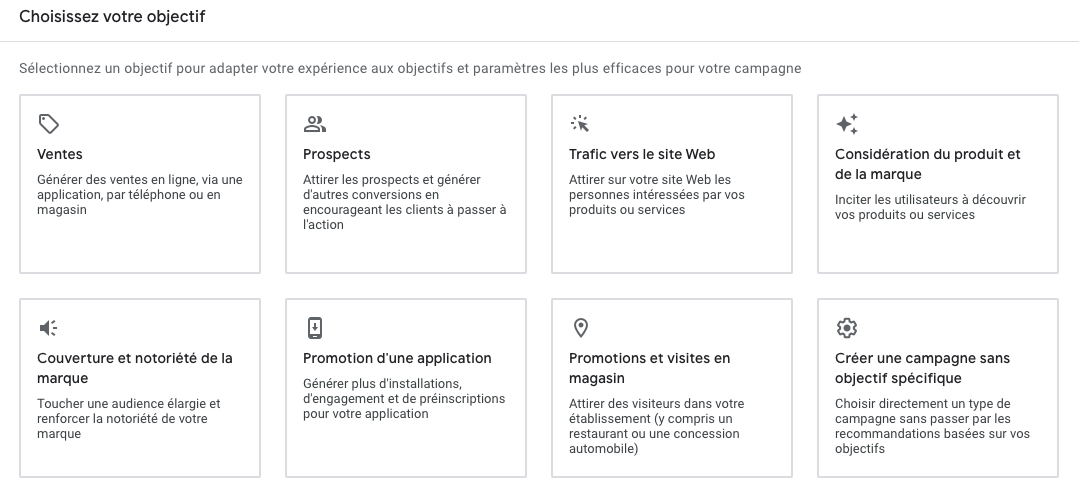Select Promotion d'une application title

coord(397,358)
